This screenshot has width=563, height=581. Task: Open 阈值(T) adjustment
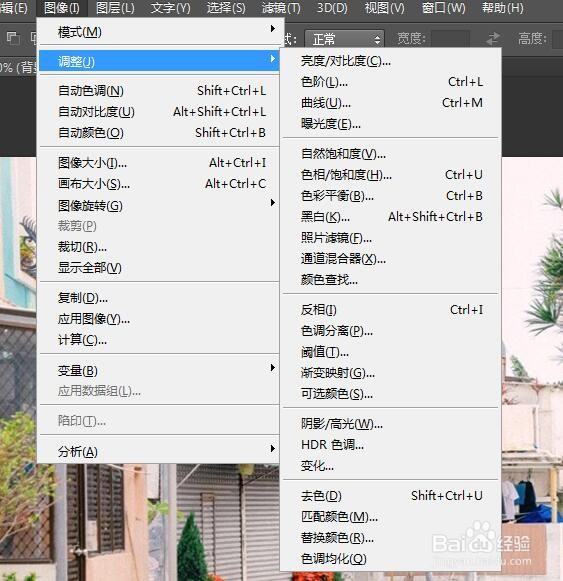[390, 352]
